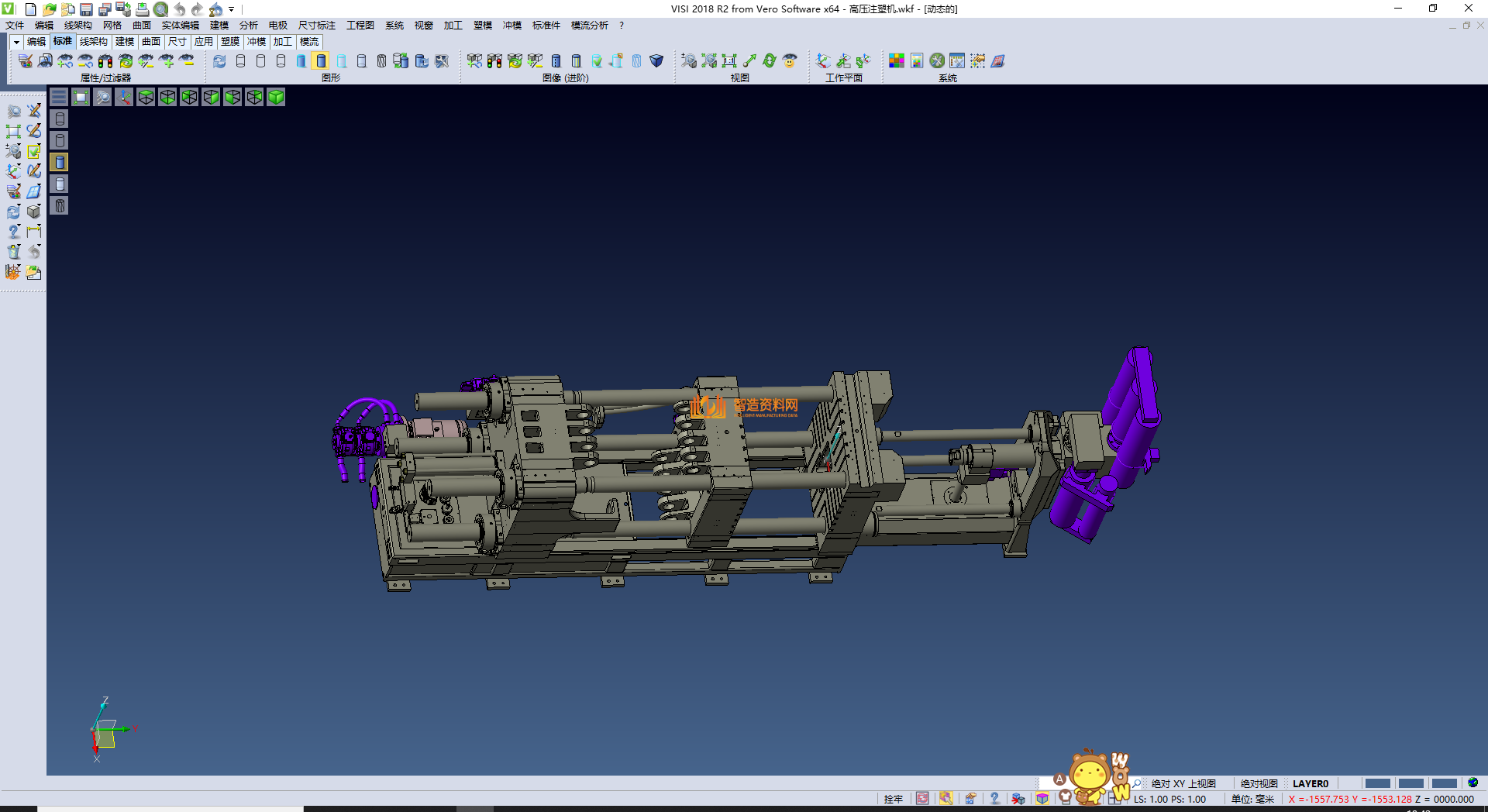Click the axis triad icon in viewport toolbar
The height and width of the screenshot is (812, 1488).
(124, 97)
